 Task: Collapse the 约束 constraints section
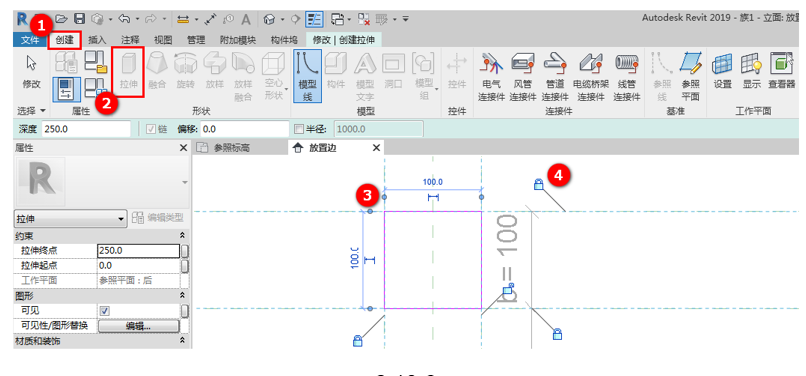pos(182,235)
